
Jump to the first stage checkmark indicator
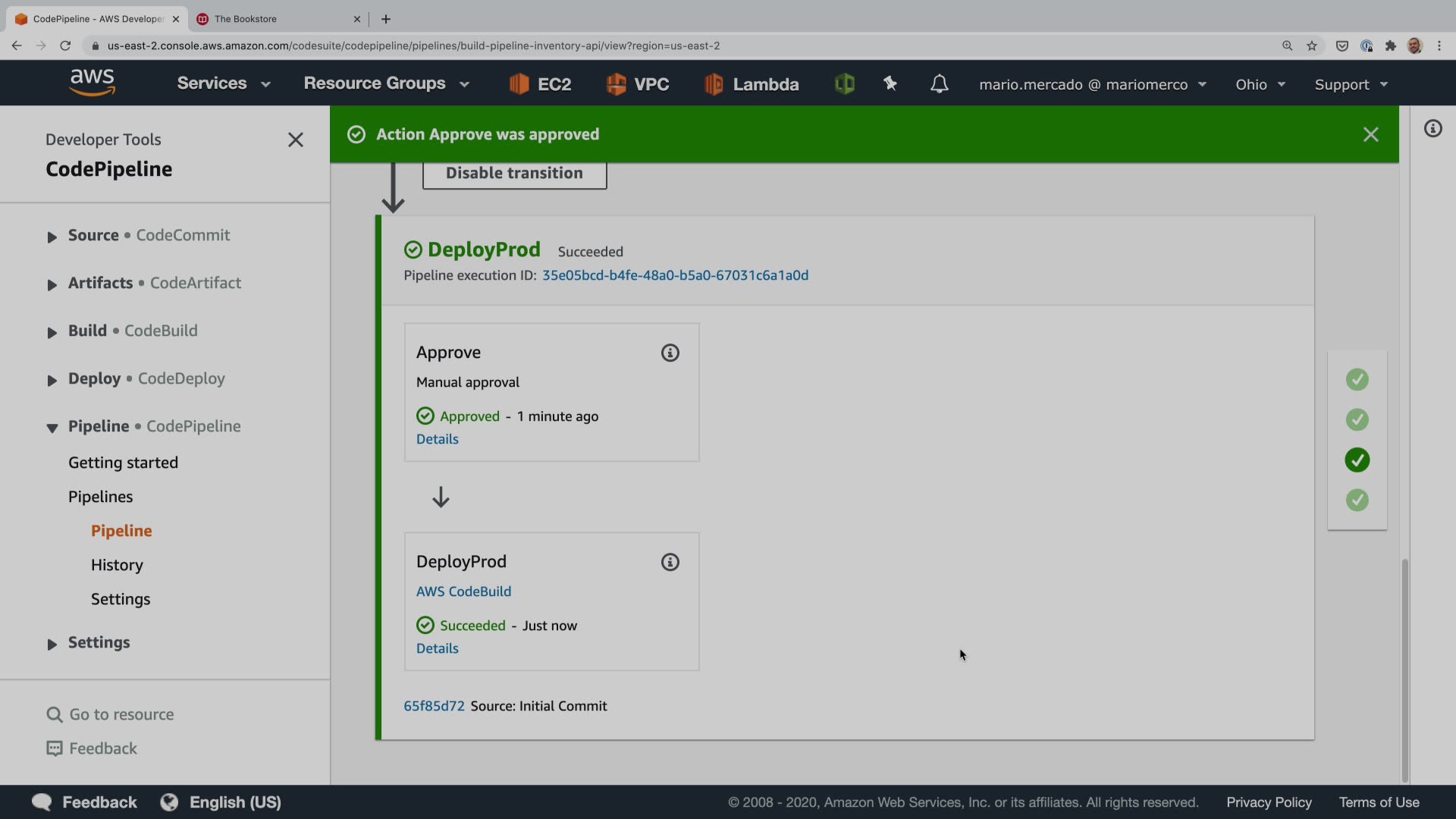1357,379
